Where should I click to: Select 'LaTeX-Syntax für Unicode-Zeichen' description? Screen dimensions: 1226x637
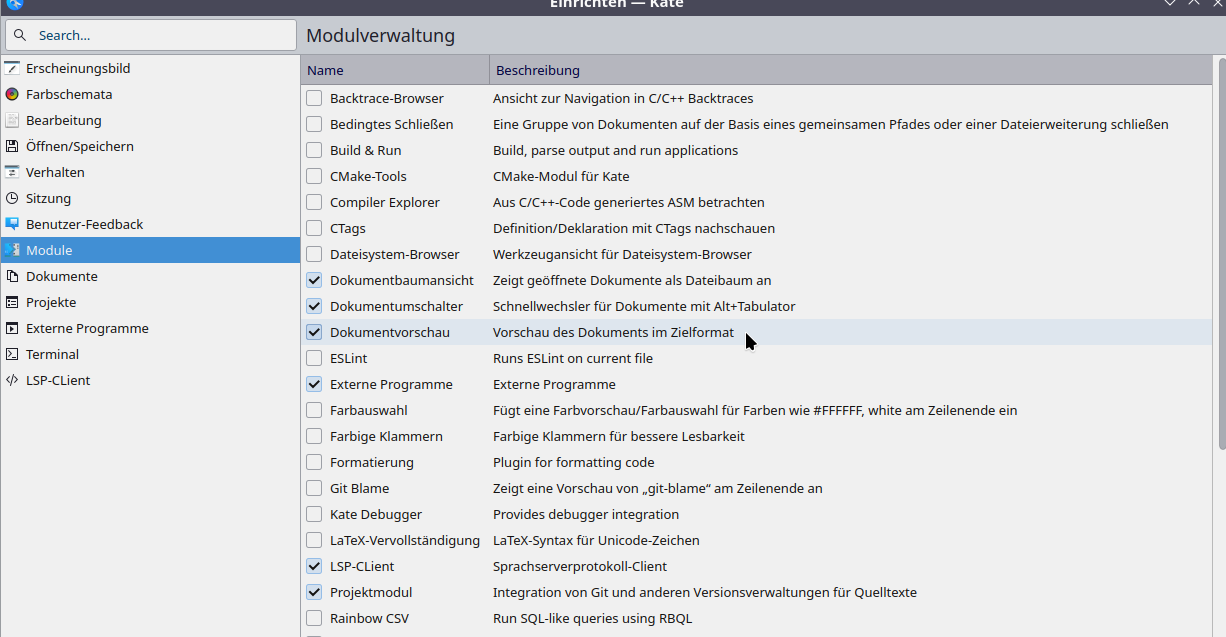point(596,540)
